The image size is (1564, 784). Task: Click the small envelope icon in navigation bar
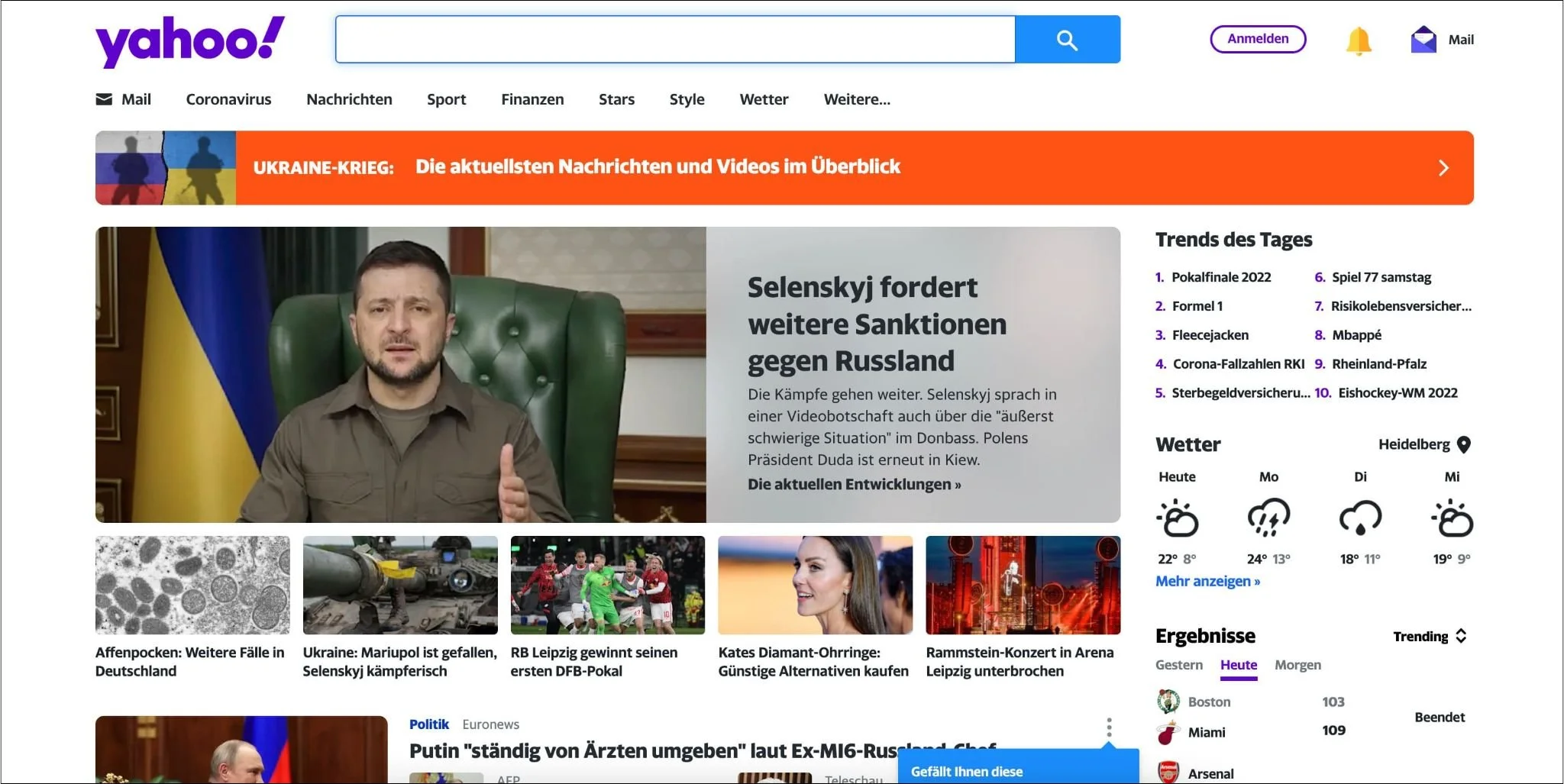point(104,99)
